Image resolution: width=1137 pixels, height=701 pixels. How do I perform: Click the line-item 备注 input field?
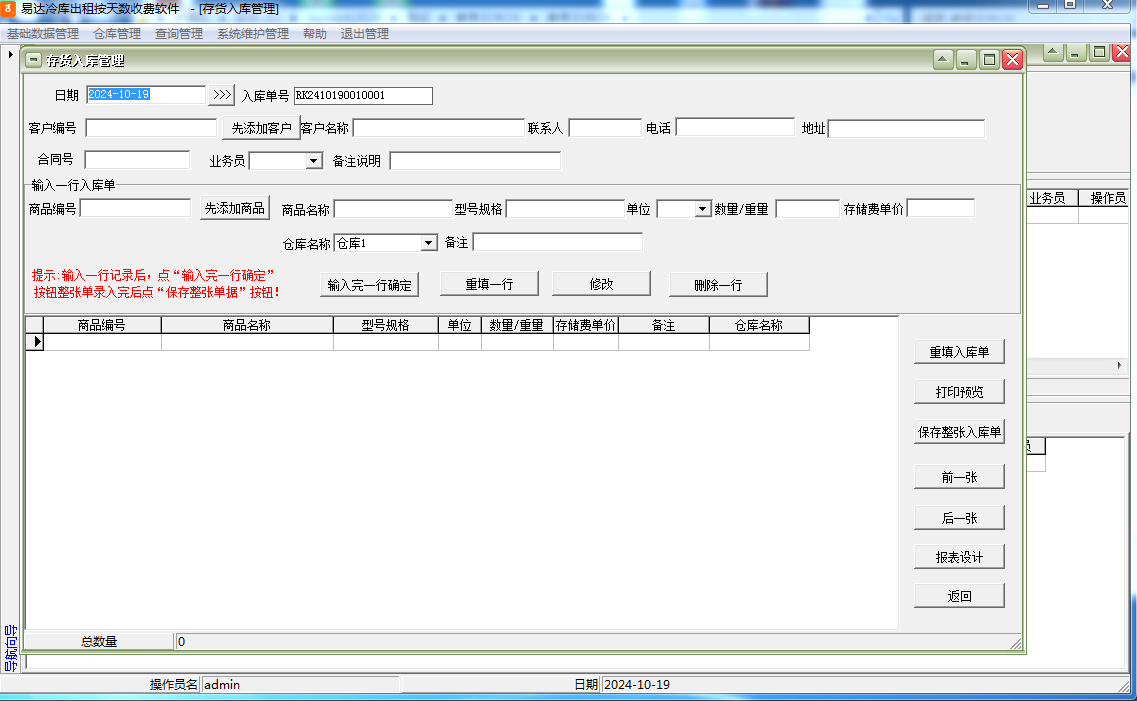click(x=558, y=242)
